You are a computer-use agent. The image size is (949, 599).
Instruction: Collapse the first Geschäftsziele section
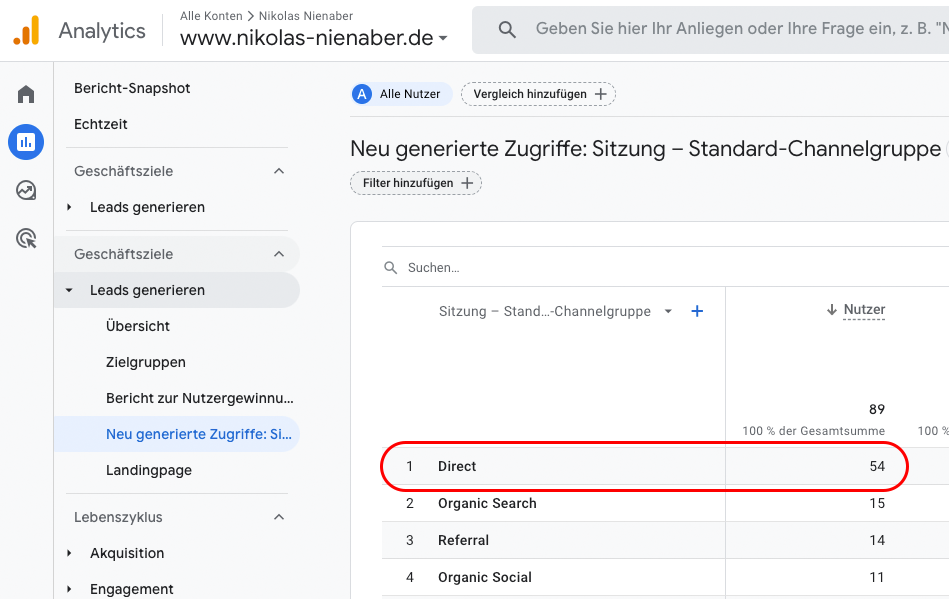(279, 171)
